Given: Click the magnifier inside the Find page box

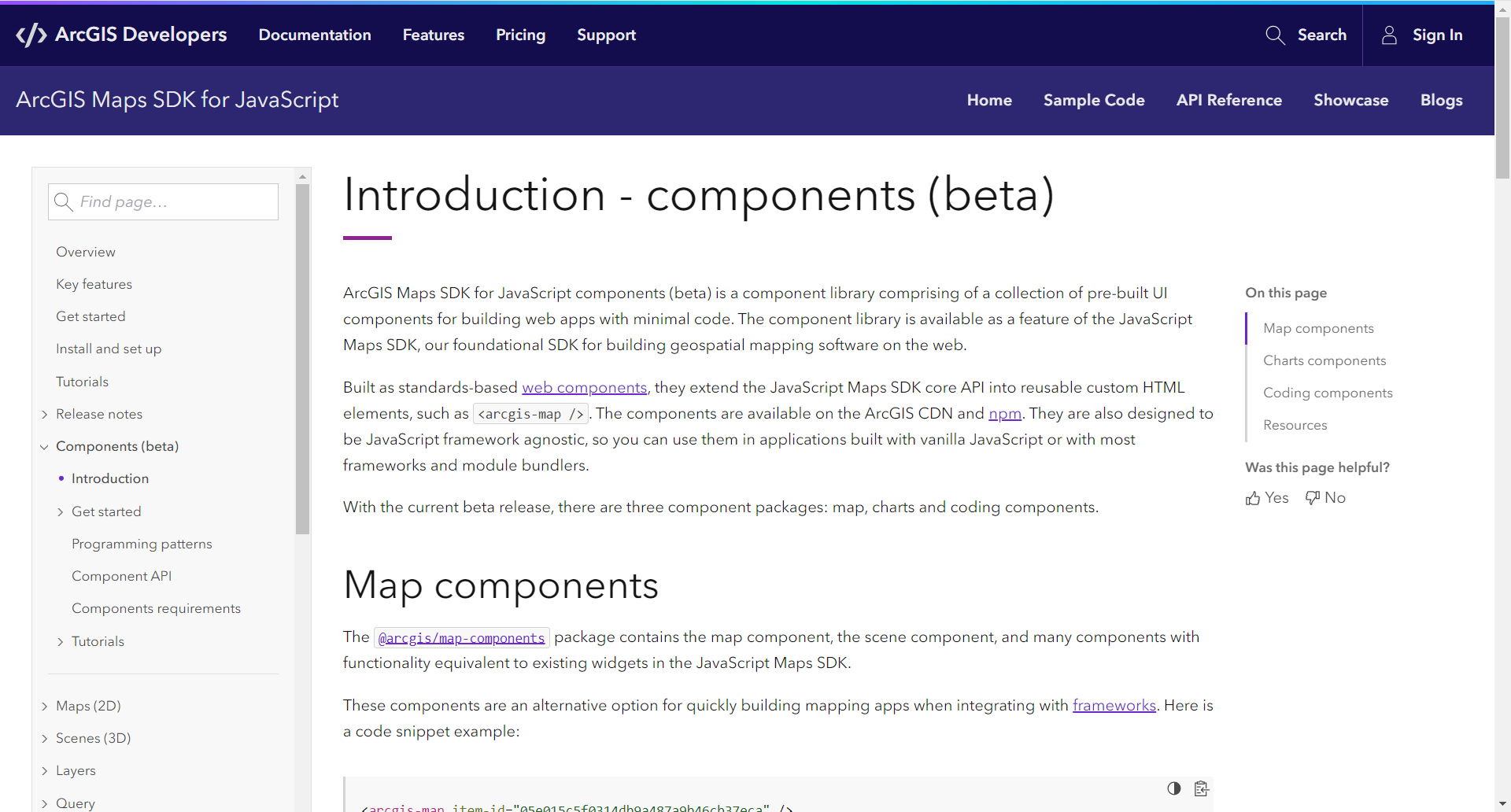Looking at the screenshot, I should (x=64, y=201).
